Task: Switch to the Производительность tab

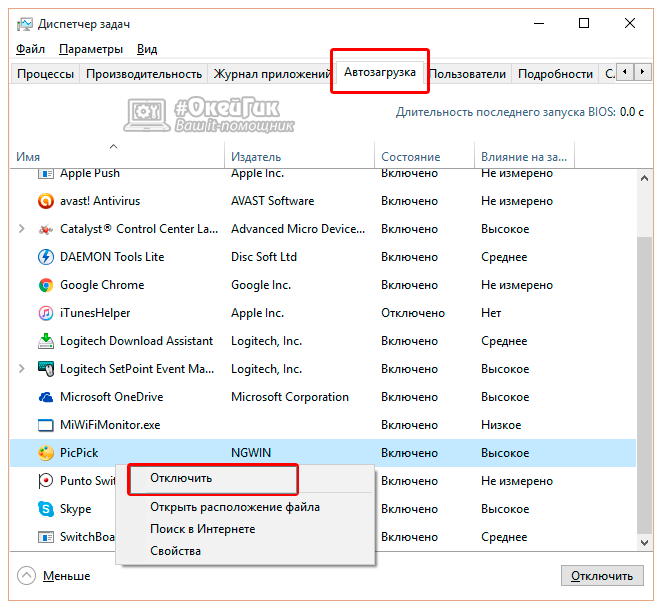Action: coord(144,74)
